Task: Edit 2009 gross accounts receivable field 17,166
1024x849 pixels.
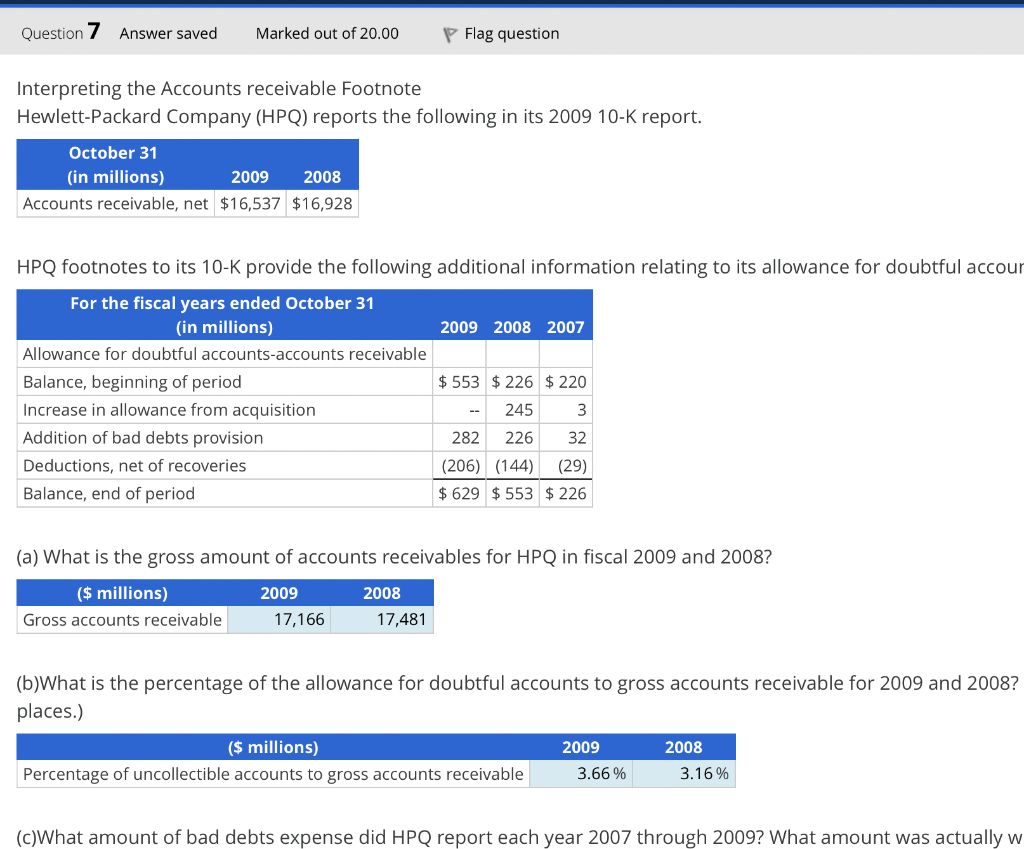Action: [x=279, y=620]
